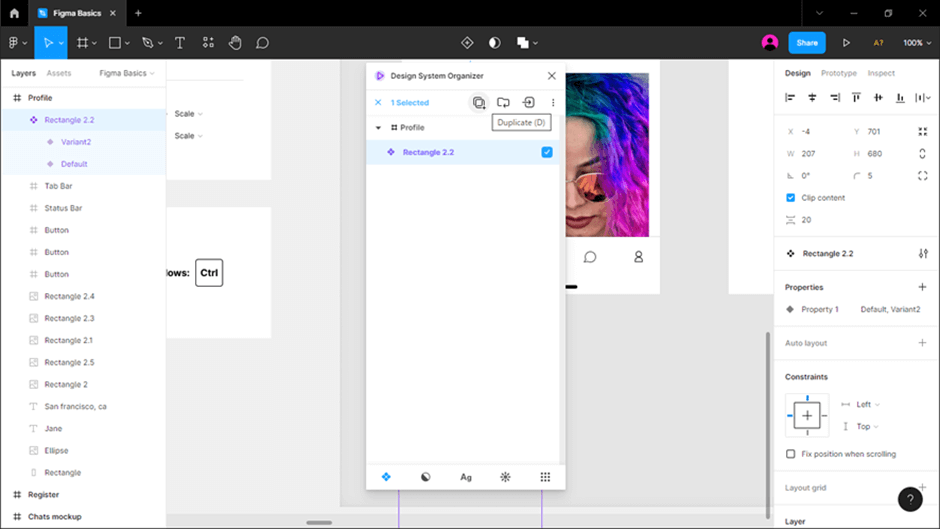
Task: Switch to the Assets tab
Action: (59, 73)
